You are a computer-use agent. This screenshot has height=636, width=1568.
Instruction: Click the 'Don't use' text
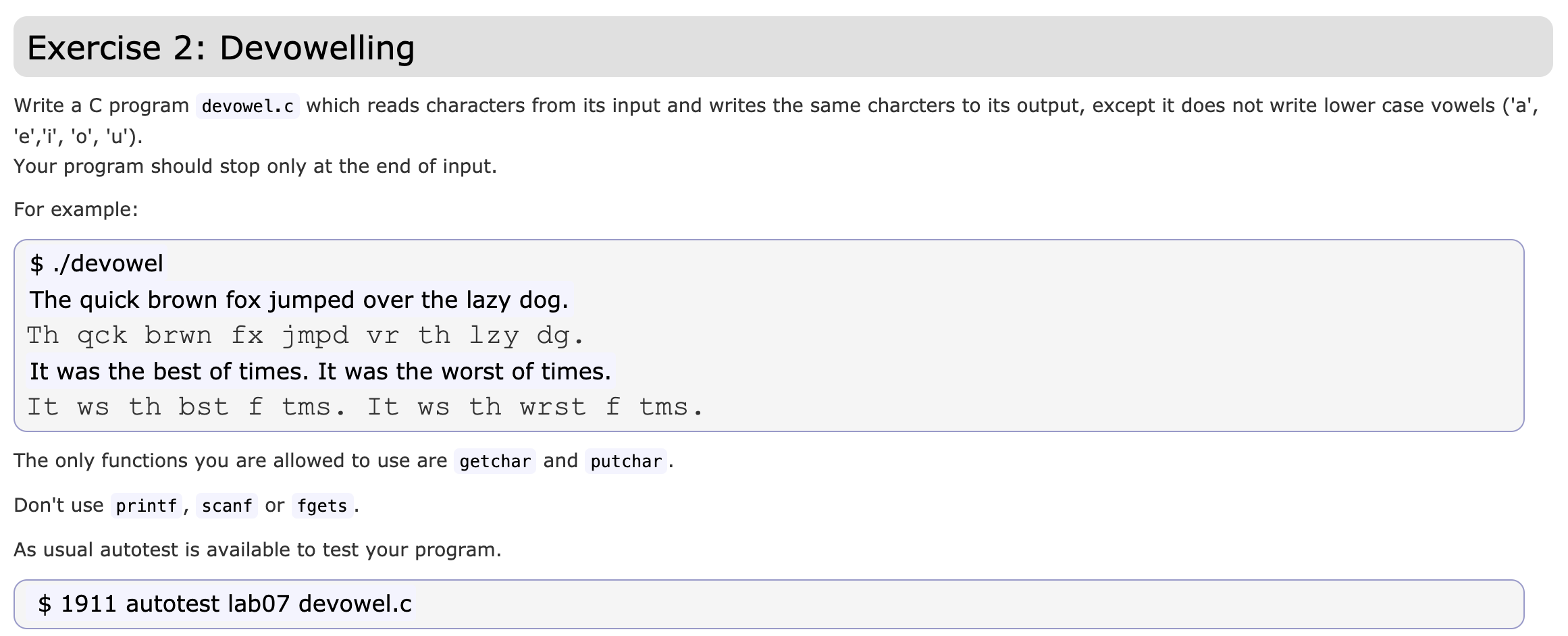coord(59,505)
